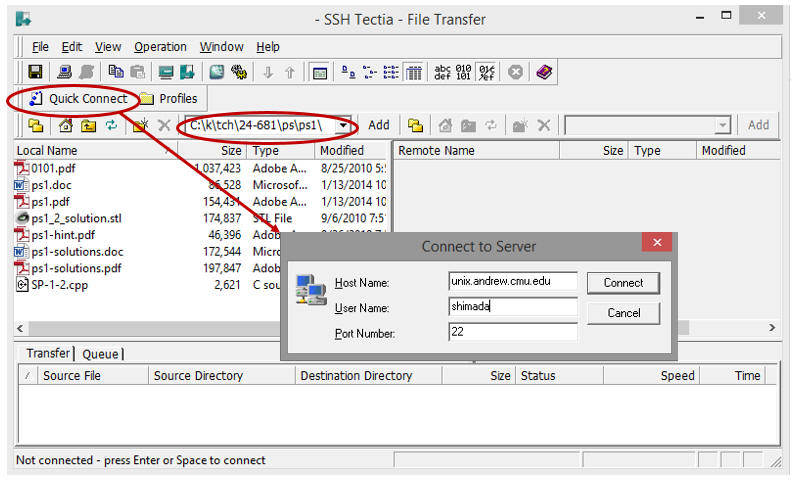Expand the remote path dropdown arrow
The image size is (793, 480).
[x=723, y=125]
